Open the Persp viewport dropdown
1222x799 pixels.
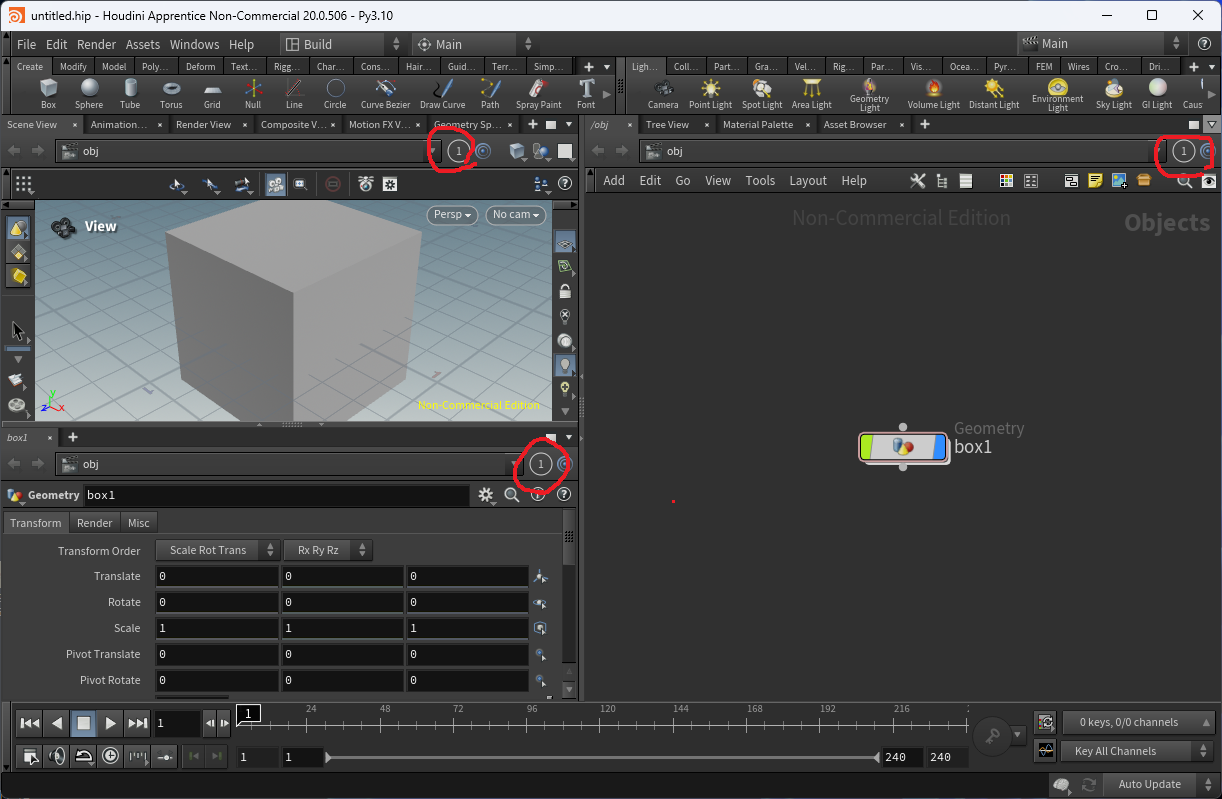coord(453,215)
